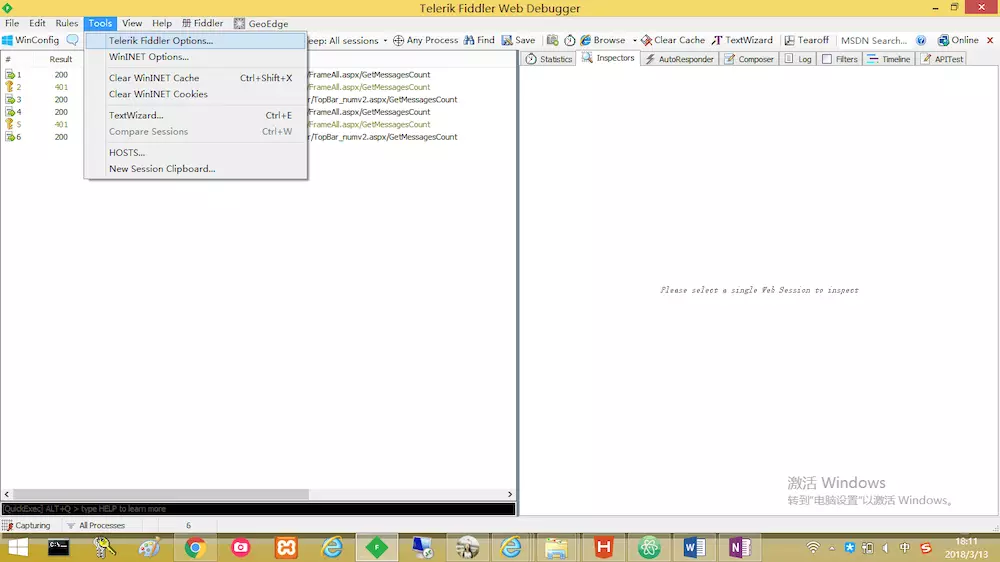Open the Help menu
Image resolution: width=1000 pixels, height=562 pixels.
coord(161,23)
